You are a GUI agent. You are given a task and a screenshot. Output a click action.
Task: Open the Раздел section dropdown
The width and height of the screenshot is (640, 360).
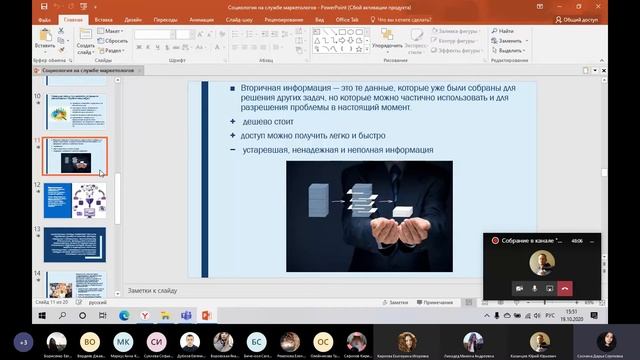pos(111,51)
